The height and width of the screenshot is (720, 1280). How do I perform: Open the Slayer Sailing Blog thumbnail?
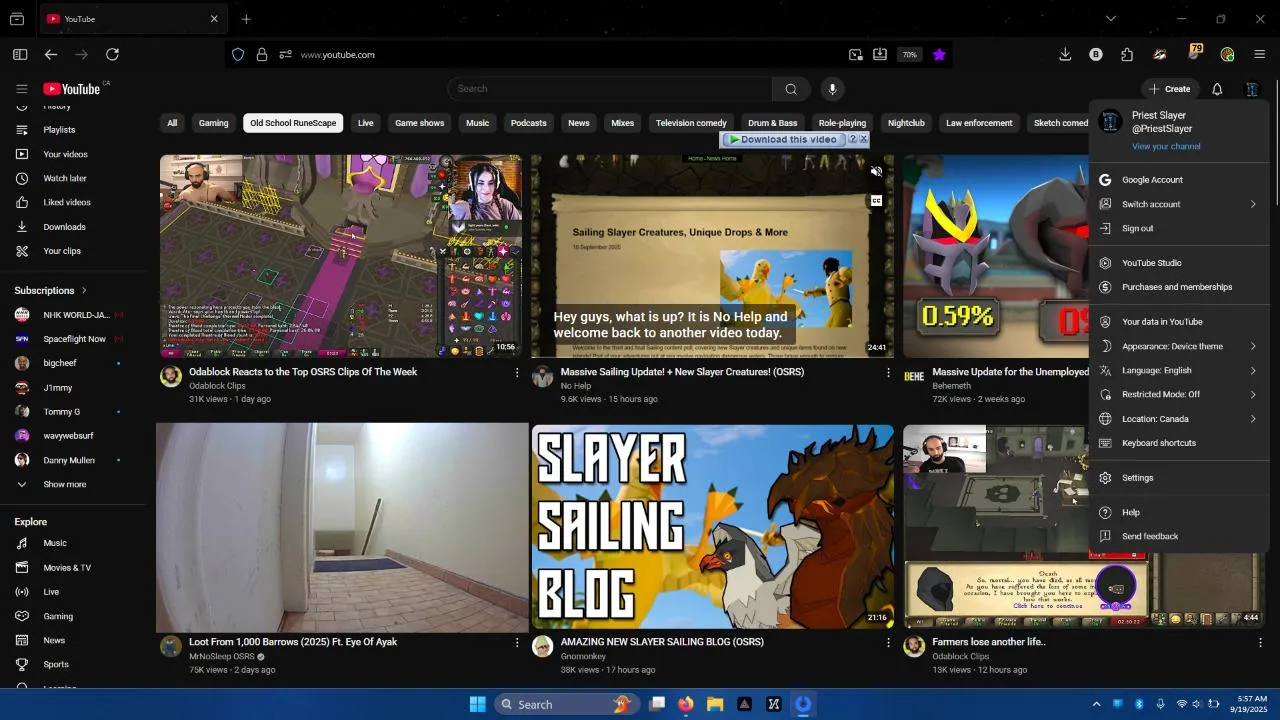[x=713, y=527]
